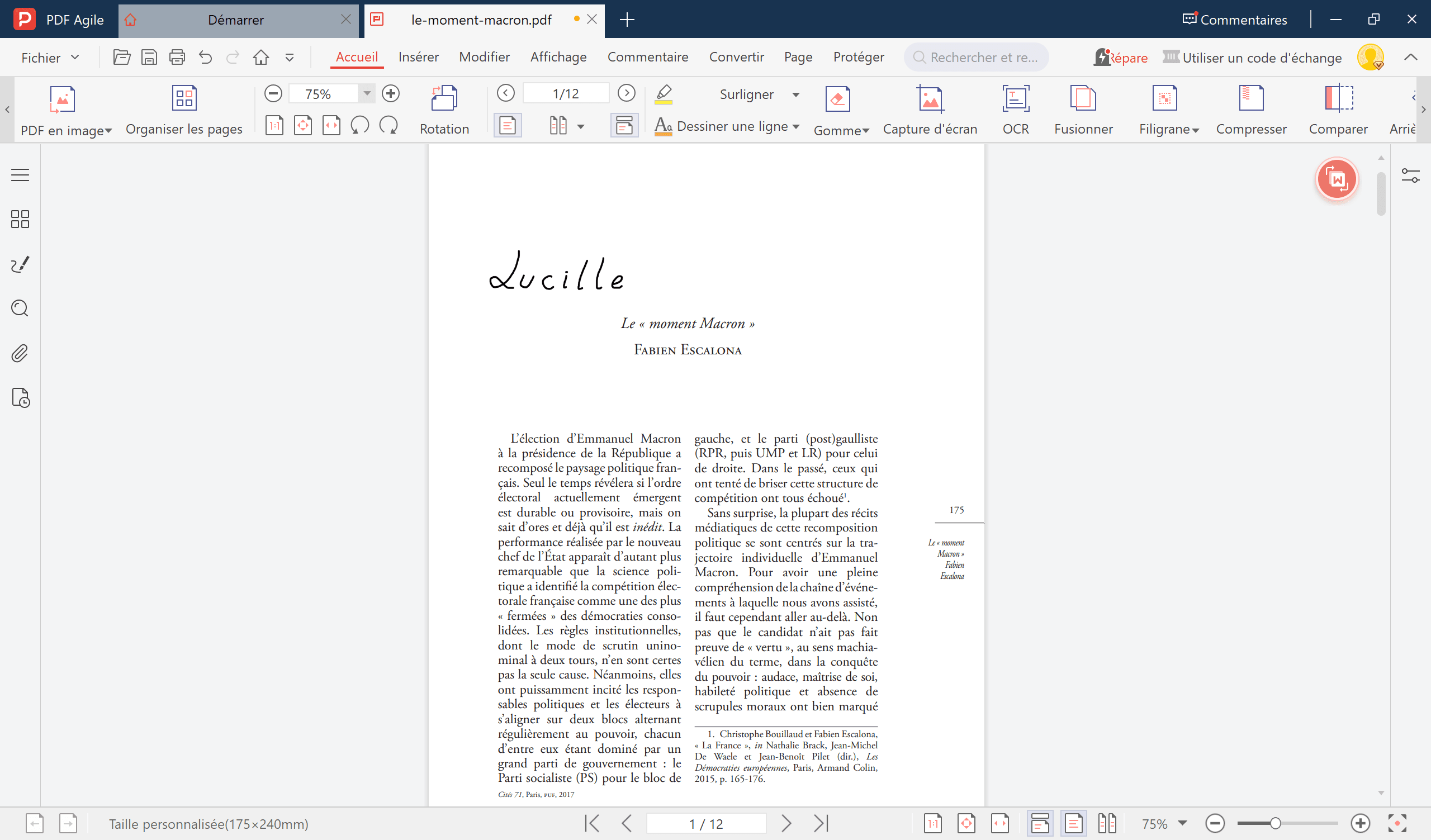Open the Fichier dropdown menu

click(x=50, y=58)
